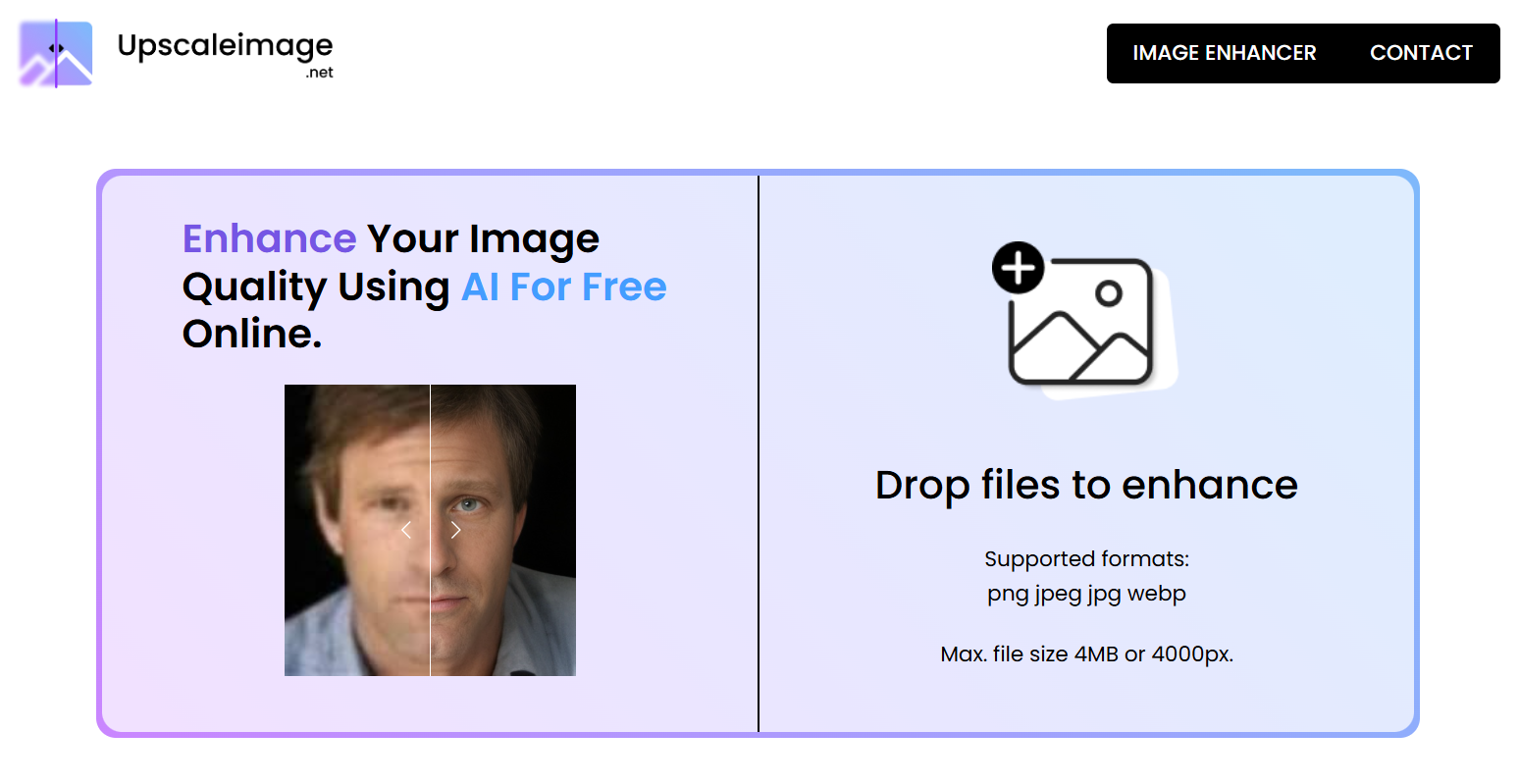Screen dimensions: 1519x784
Task: Click the right arrow on the comparison slider
Action: click(x=455, y=530)
